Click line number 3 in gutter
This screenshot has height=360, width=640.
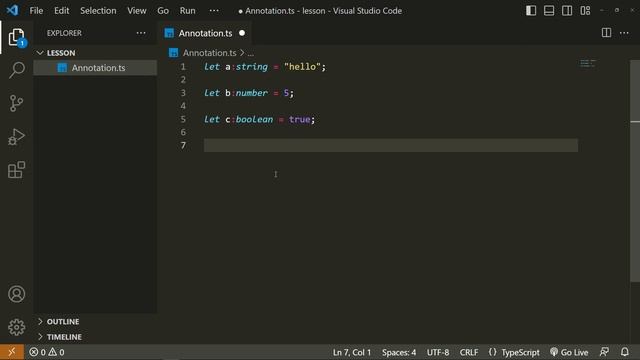tap(183, 93)
